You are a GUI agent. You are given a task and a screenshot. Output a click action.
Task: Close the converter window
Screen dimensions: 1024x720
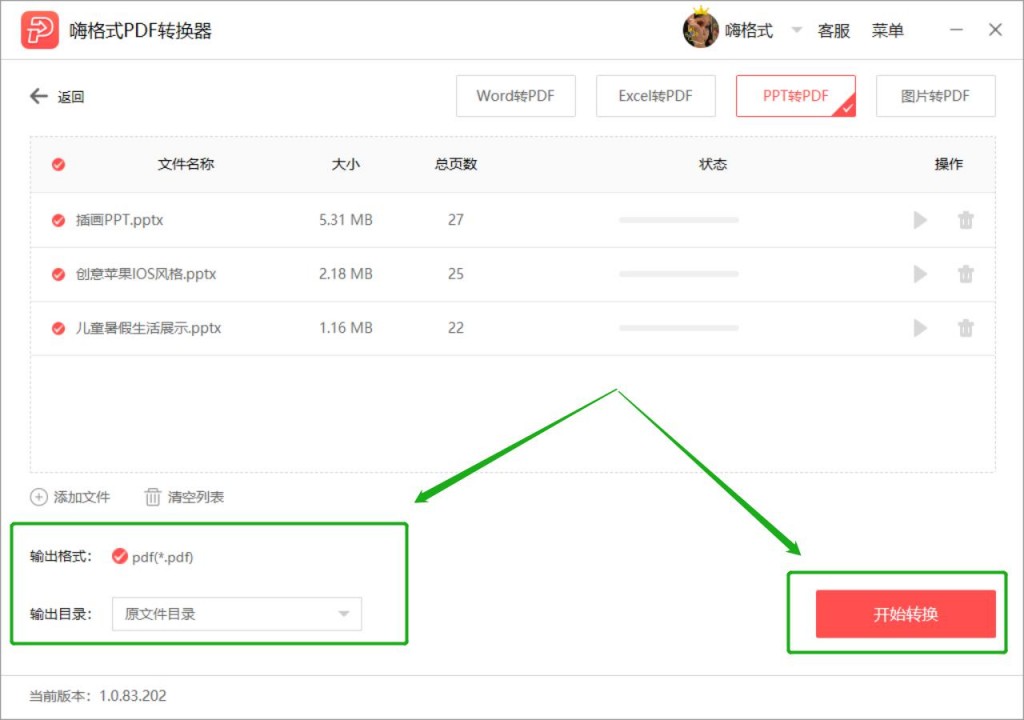tap(995, 30)
